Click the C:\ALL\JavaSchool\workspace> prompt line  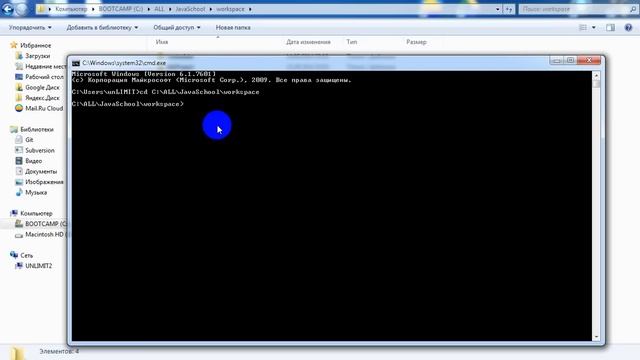(128, 104)
